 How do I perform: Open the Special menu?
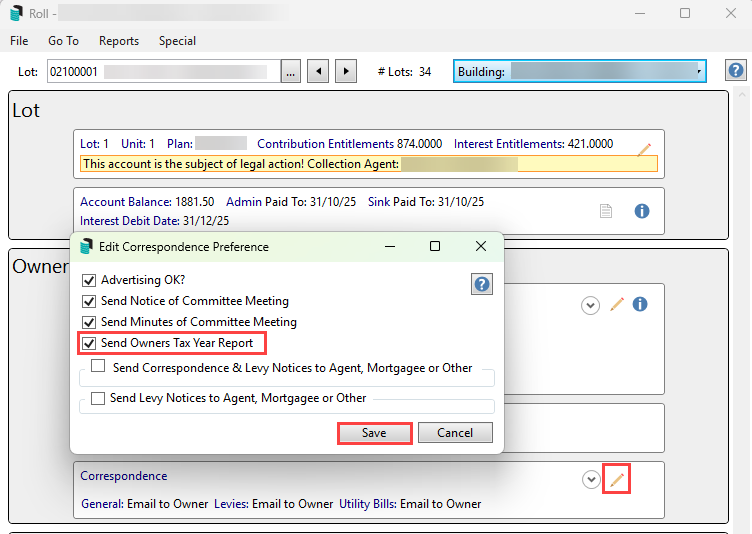[x=177, y=41]
